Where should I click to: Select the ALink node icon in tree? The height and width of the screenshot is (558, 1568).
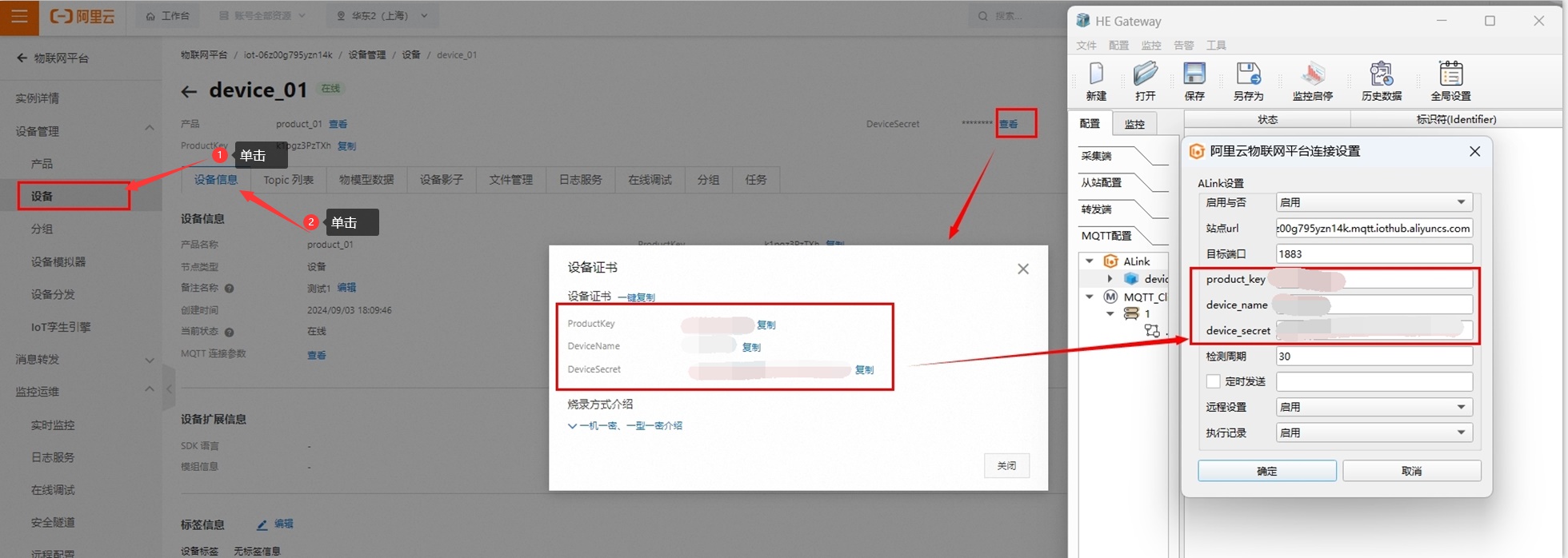click(x=1110, y=261)
